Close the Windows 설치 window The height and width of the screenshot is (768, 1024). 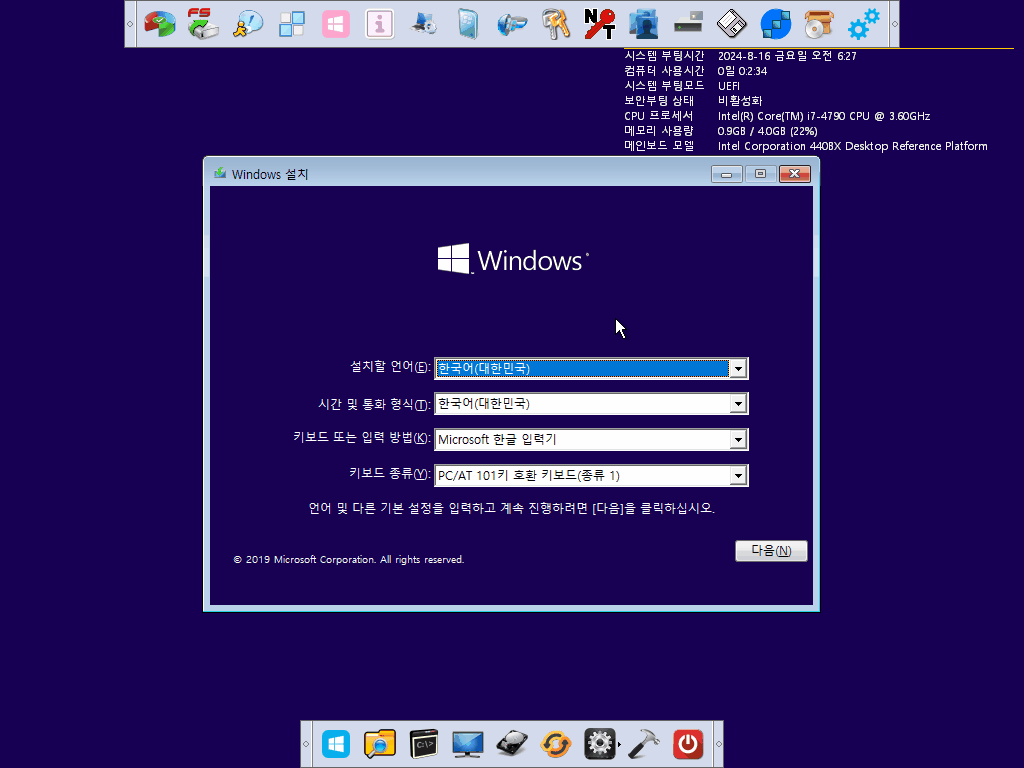click(794, 174)
